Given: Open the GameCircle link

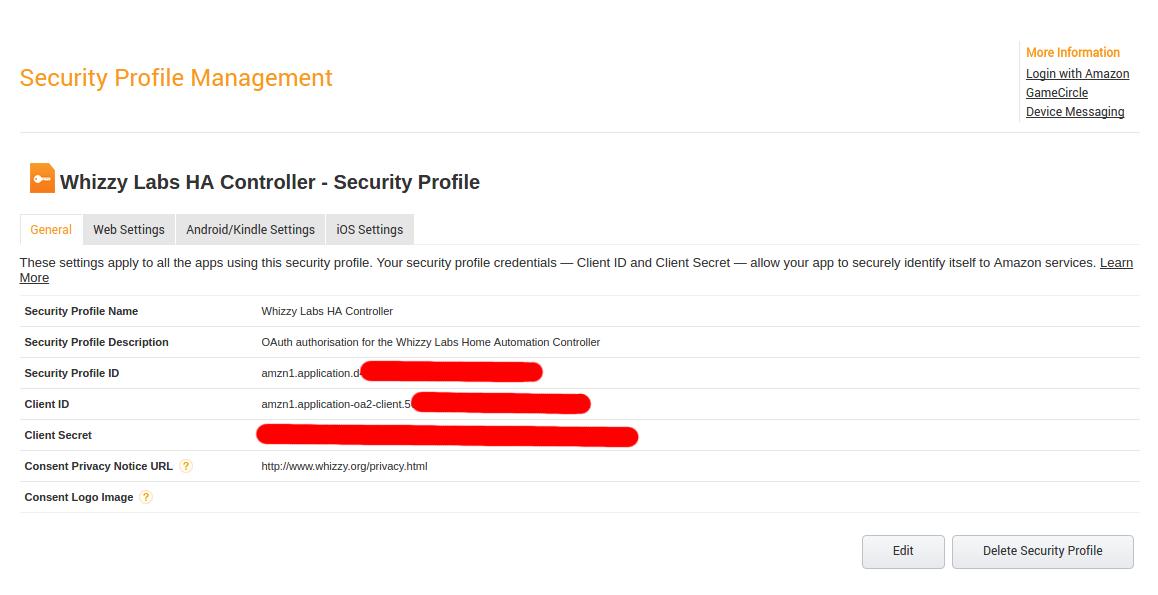Looking at the screenshot, I should tap(1057, 93).
